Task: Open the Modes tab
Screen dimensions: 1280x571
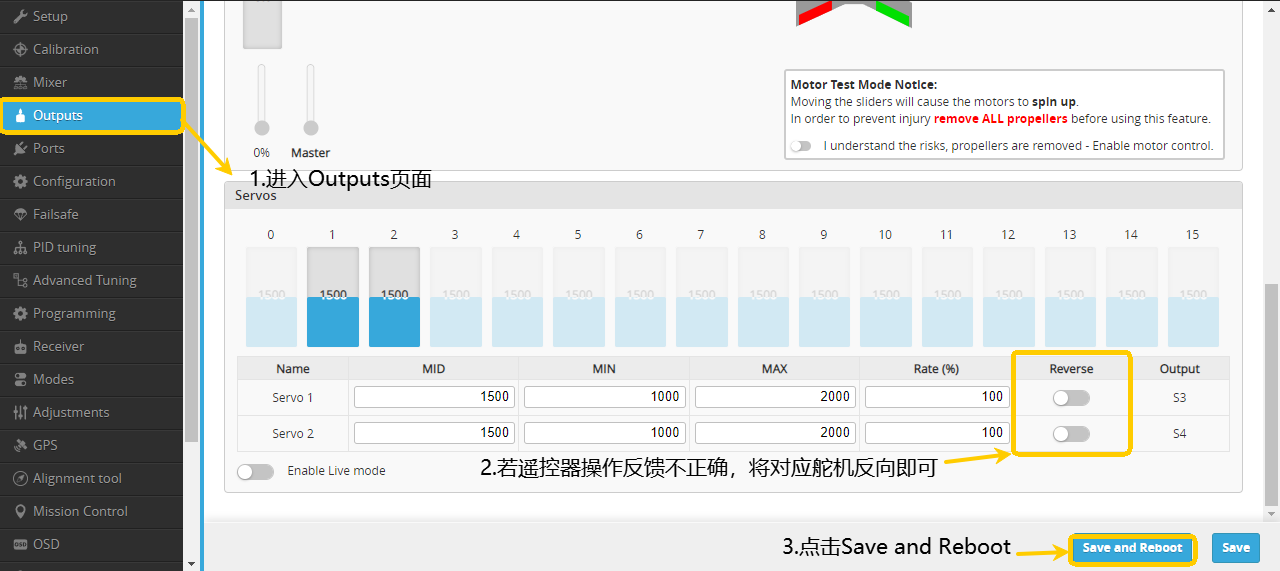Action: tap(91, 379)
